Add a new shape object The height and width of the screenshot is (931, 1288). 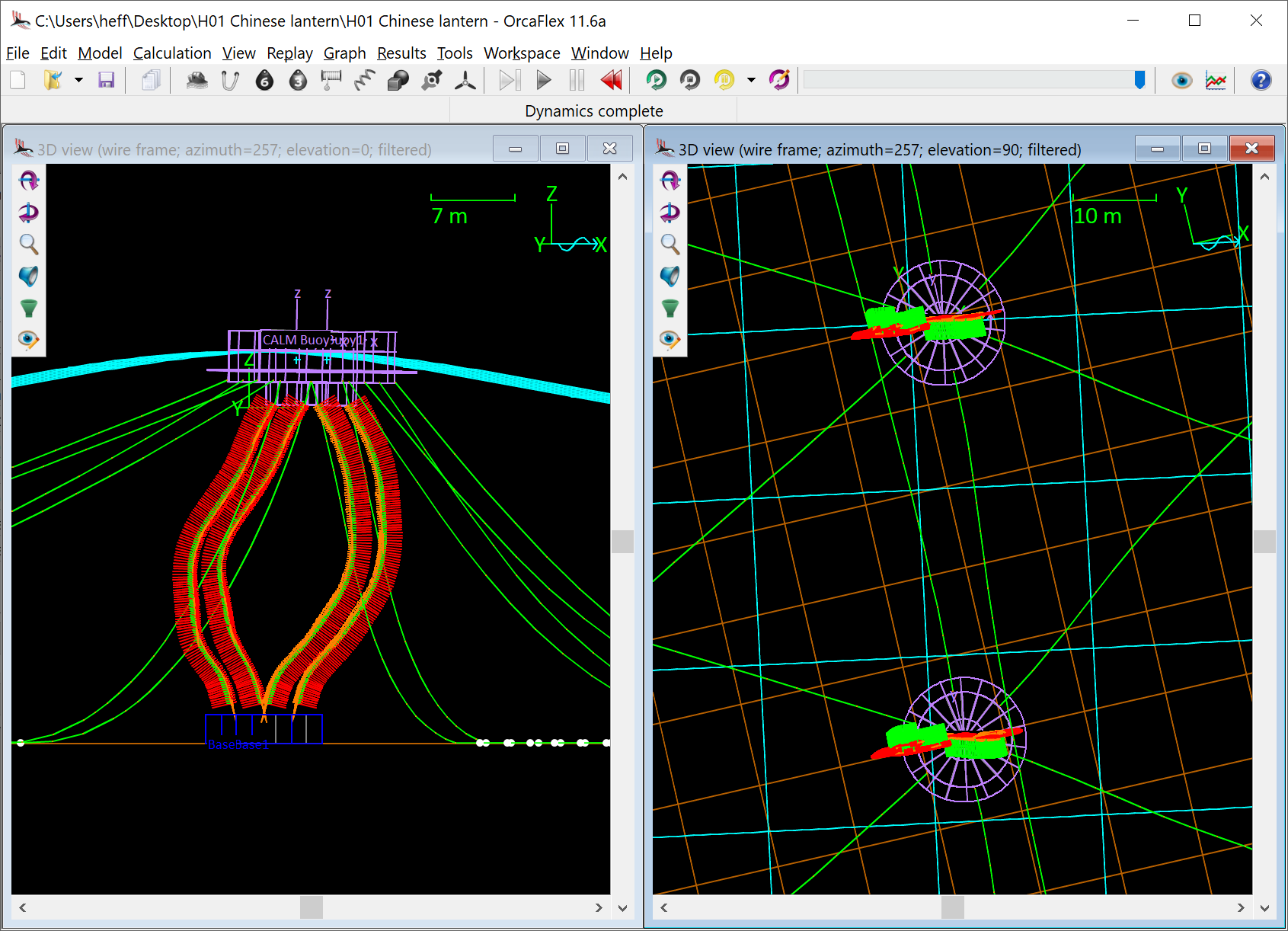(x=398, y=80)
